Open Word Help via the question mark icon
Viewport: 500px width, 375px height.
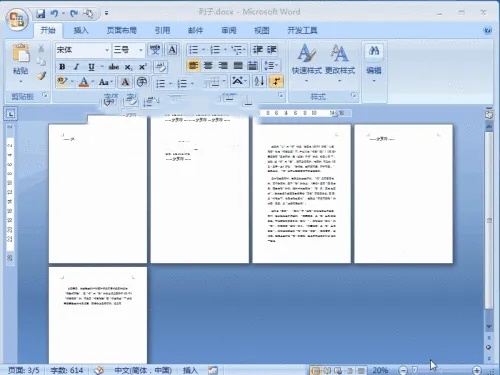tap(487, 30)
